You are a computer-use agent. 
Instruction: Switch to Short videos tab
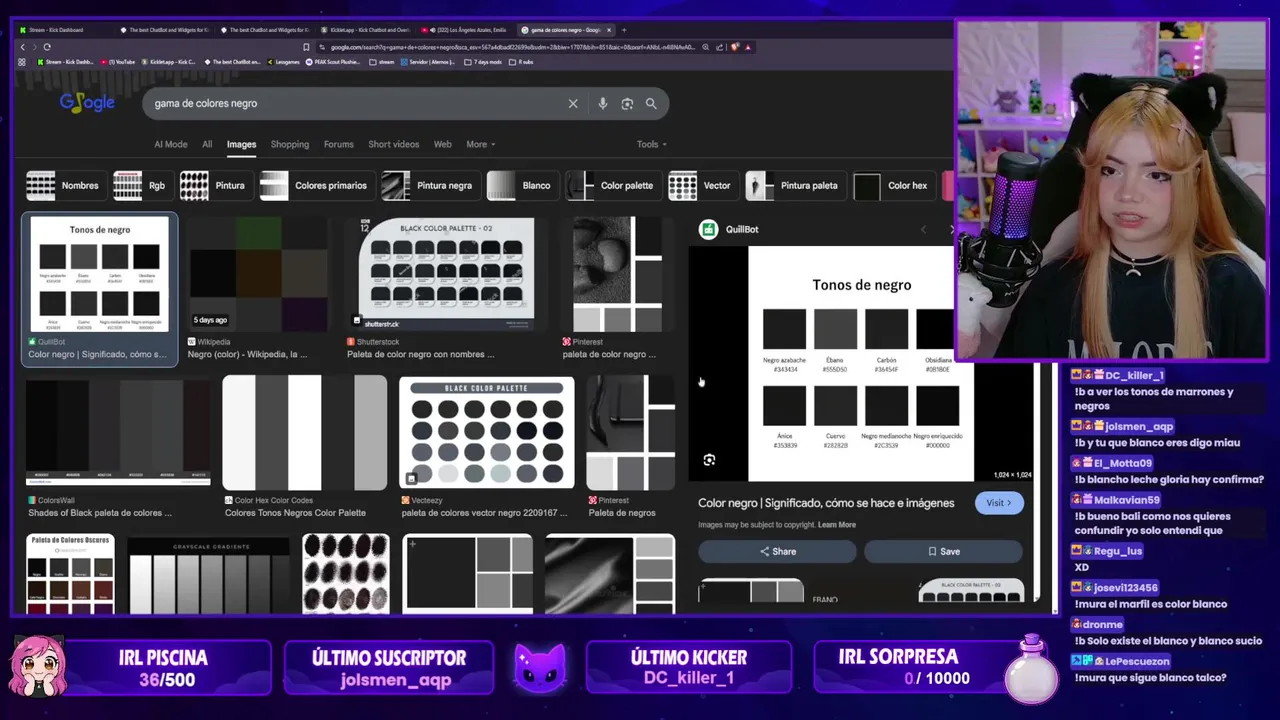(x=393, y=144)
